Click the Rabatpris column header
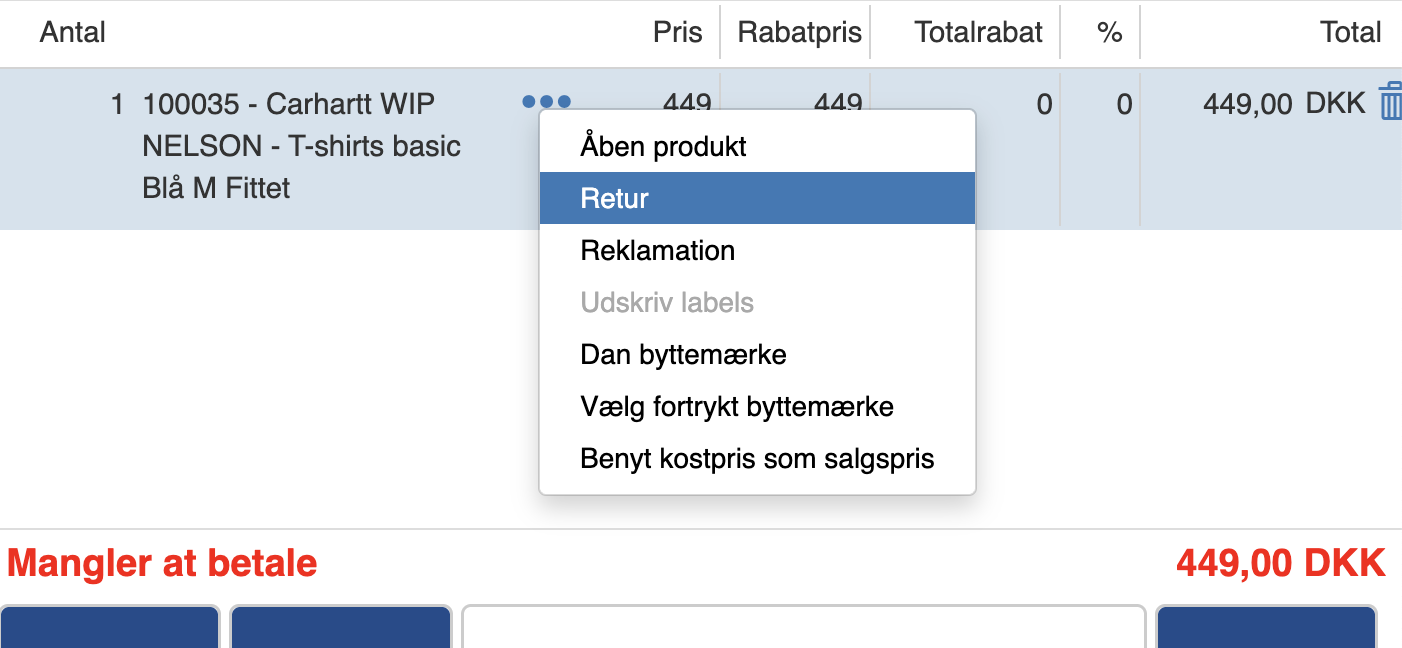 pos(799,32)
